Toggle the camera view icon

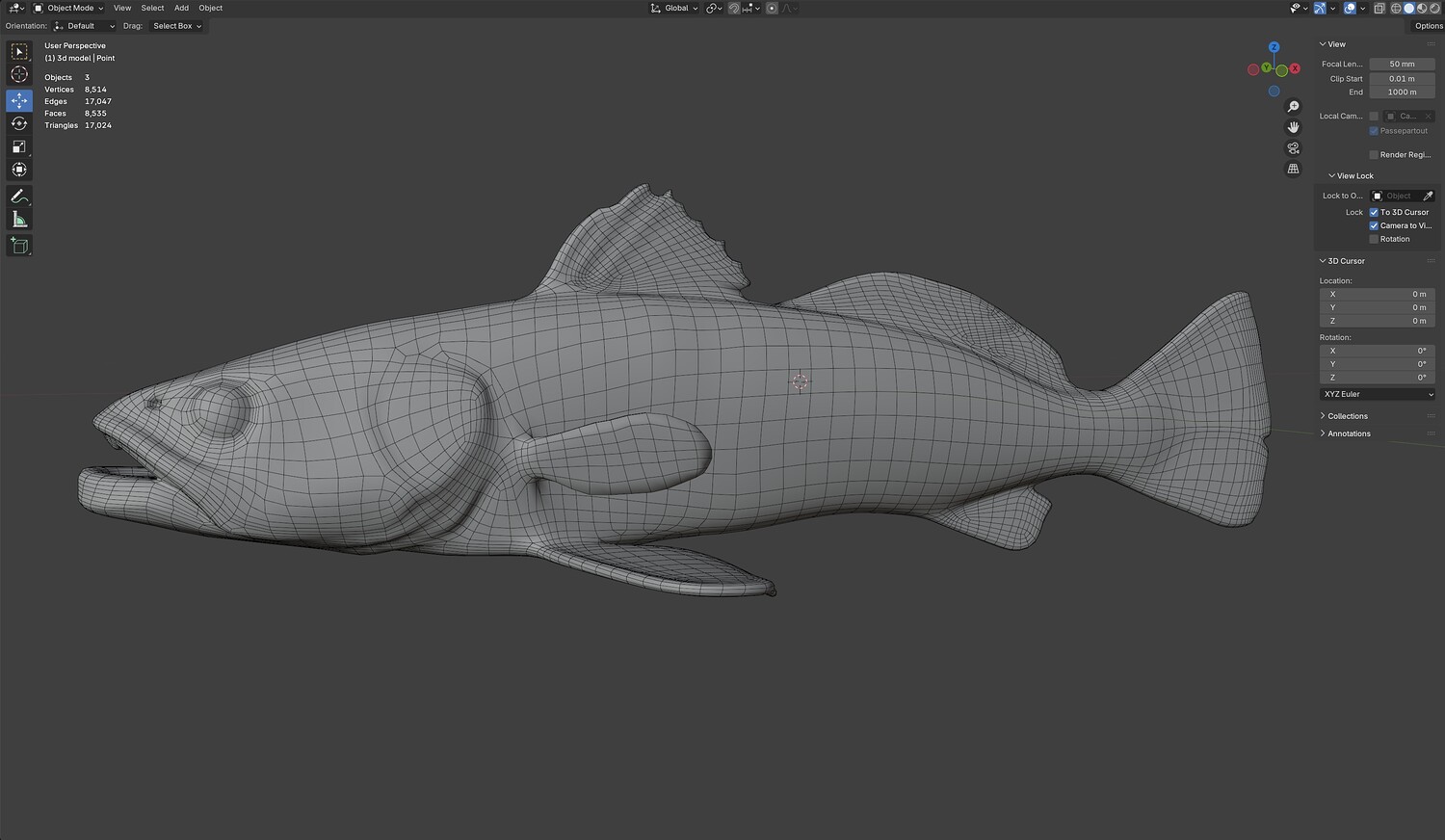(1294, 148)
